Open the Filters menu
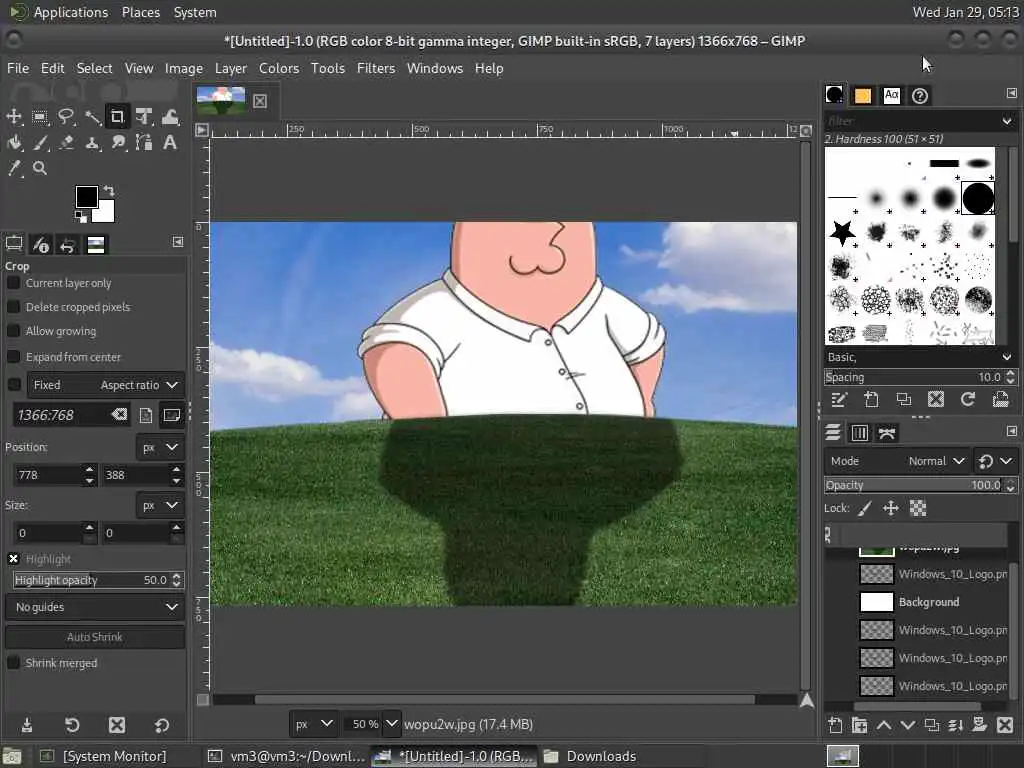Image resolution: width=1024 pixels, height=768 pixels. [376, 68]
